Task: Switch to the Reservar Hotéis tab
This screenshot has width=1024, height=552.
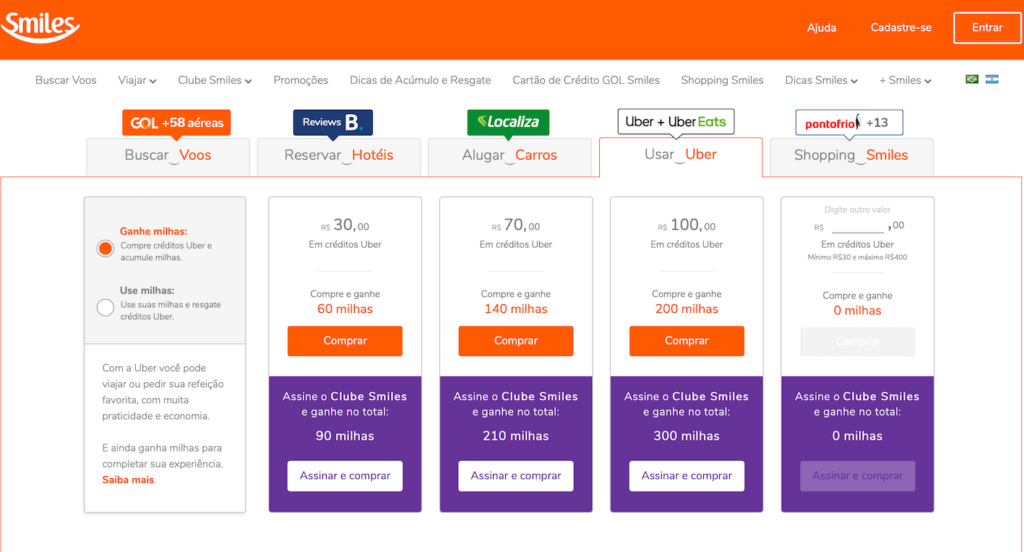Action: (x=339, y=155)
